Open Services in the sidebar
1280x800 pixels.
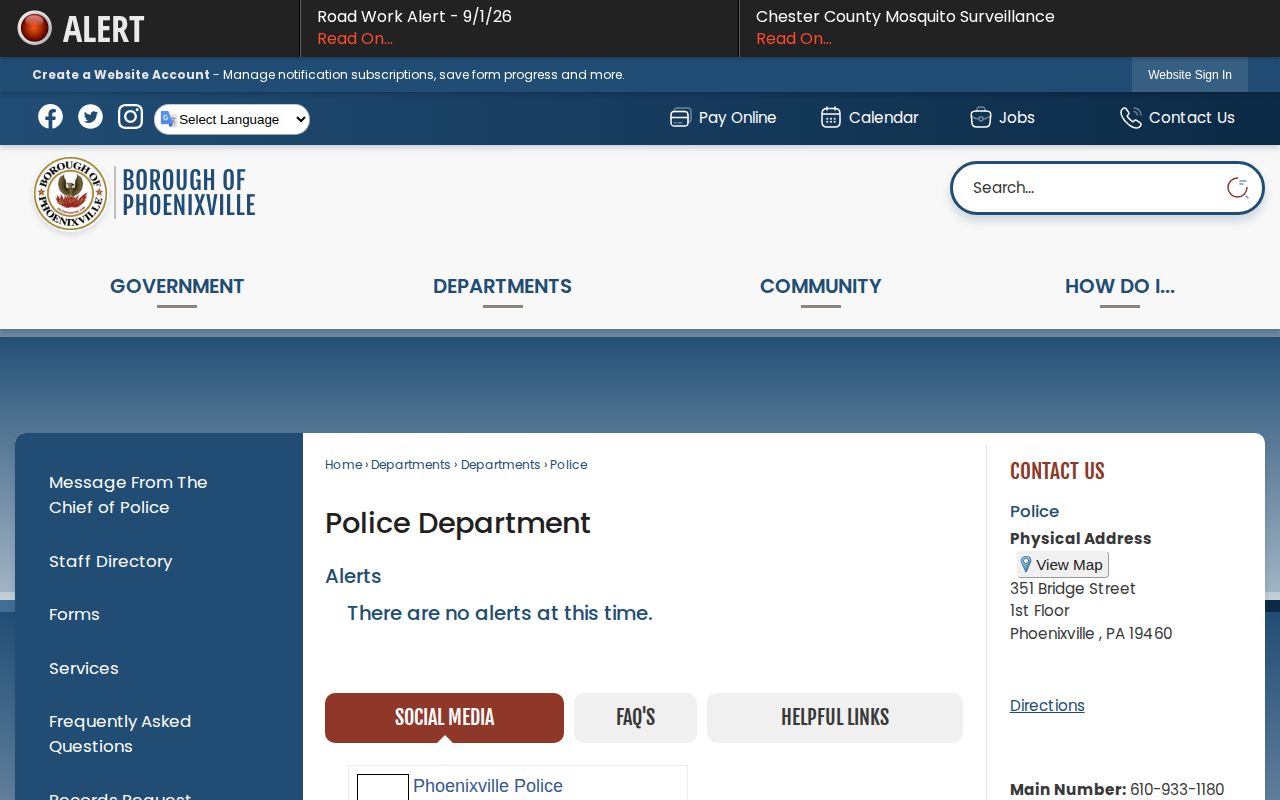[84, 669]
